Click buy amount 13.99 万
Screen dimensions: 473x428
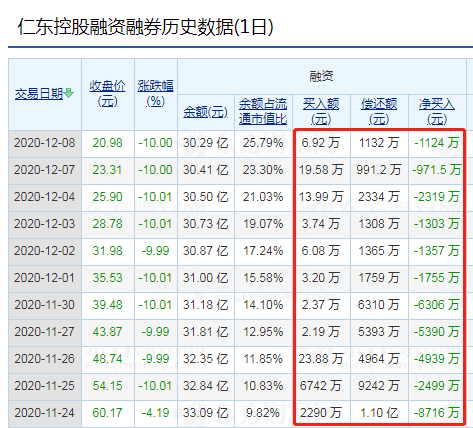tap(321, 197)
